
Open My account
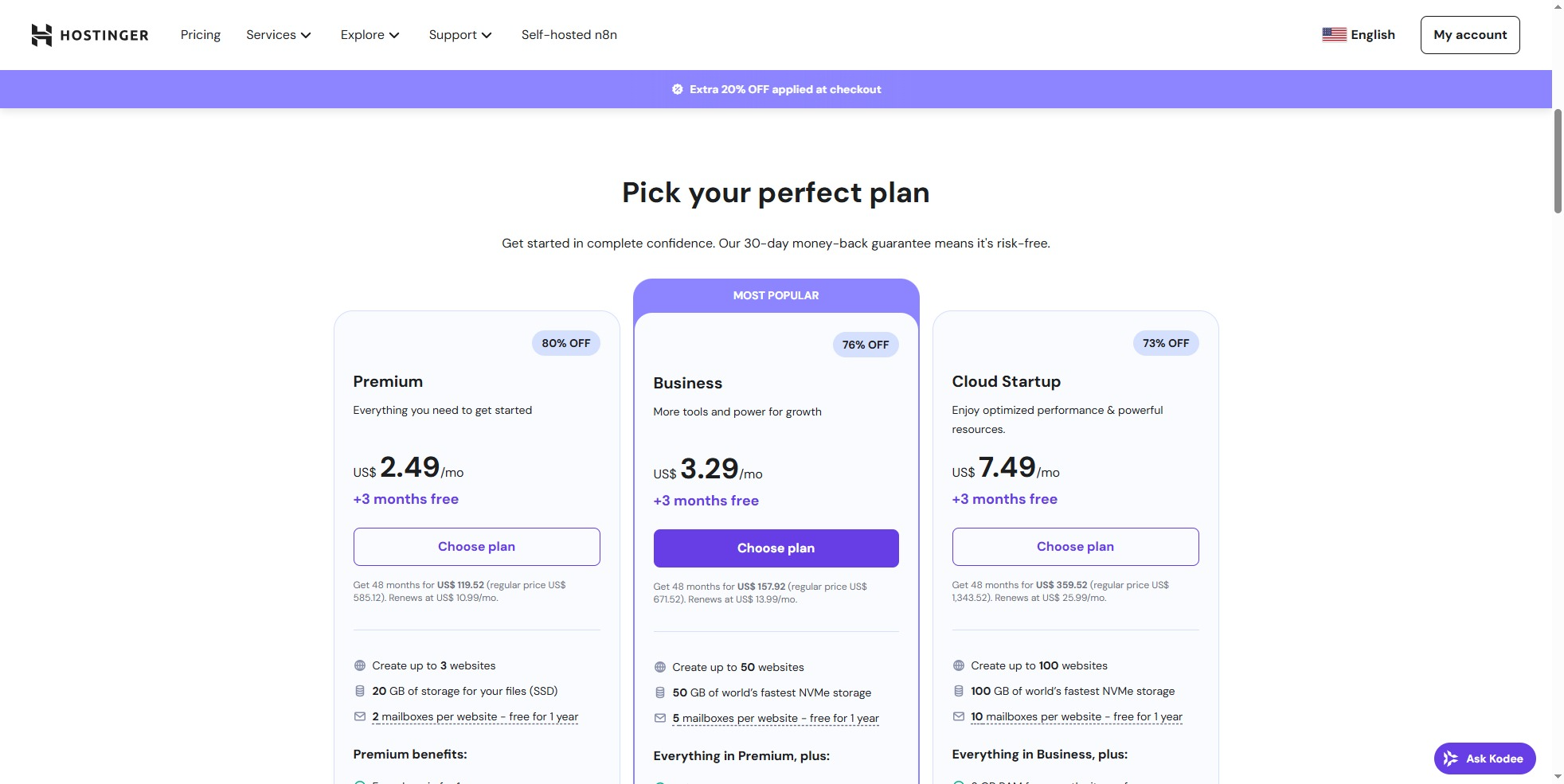click(1469, 35)
